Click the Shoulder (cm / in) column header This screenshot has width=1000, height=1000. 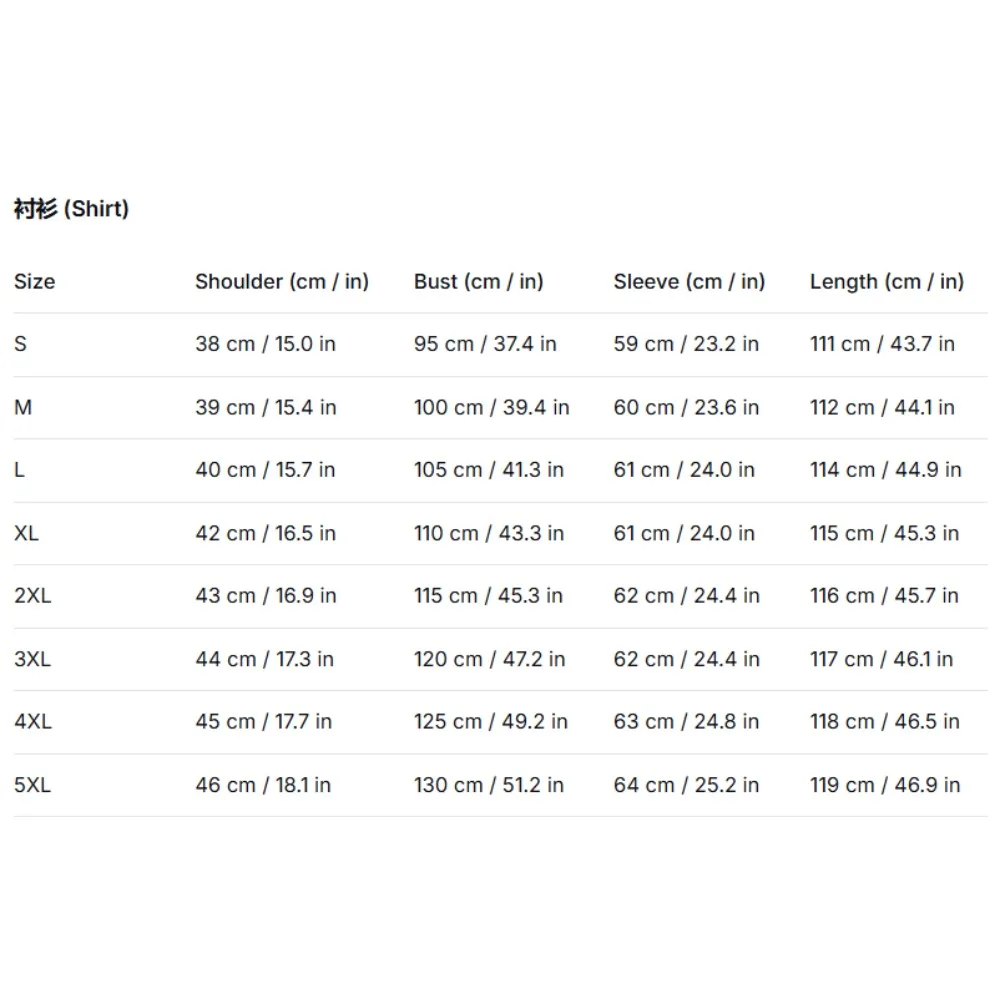pyautogui.click(x=282, y=281)
